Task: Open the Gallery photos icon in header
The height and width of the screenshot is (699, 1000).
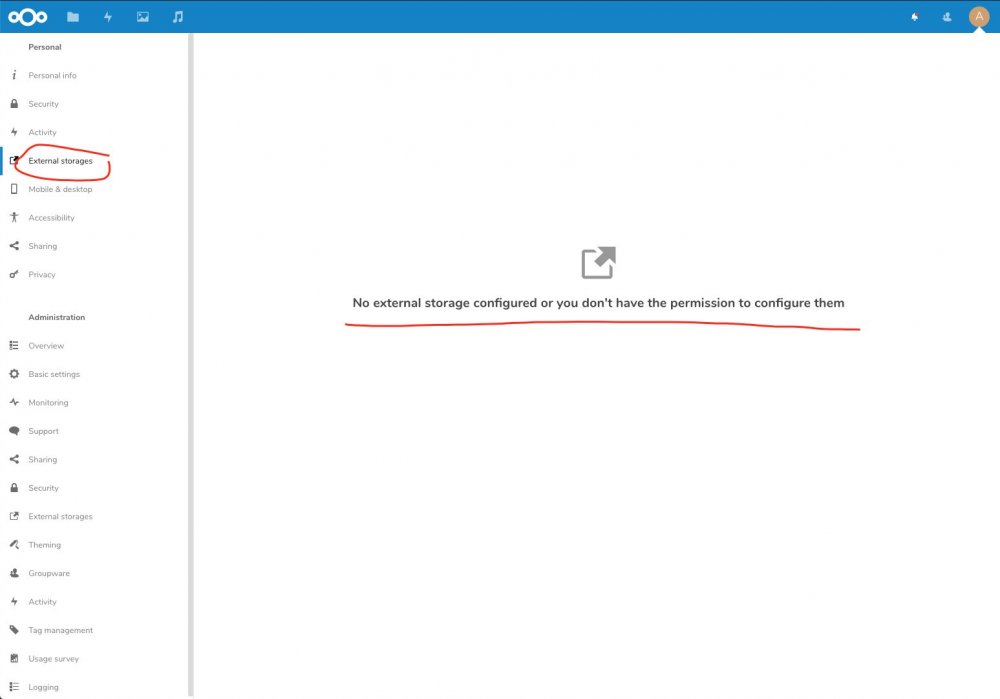Action: coord(143,17)
